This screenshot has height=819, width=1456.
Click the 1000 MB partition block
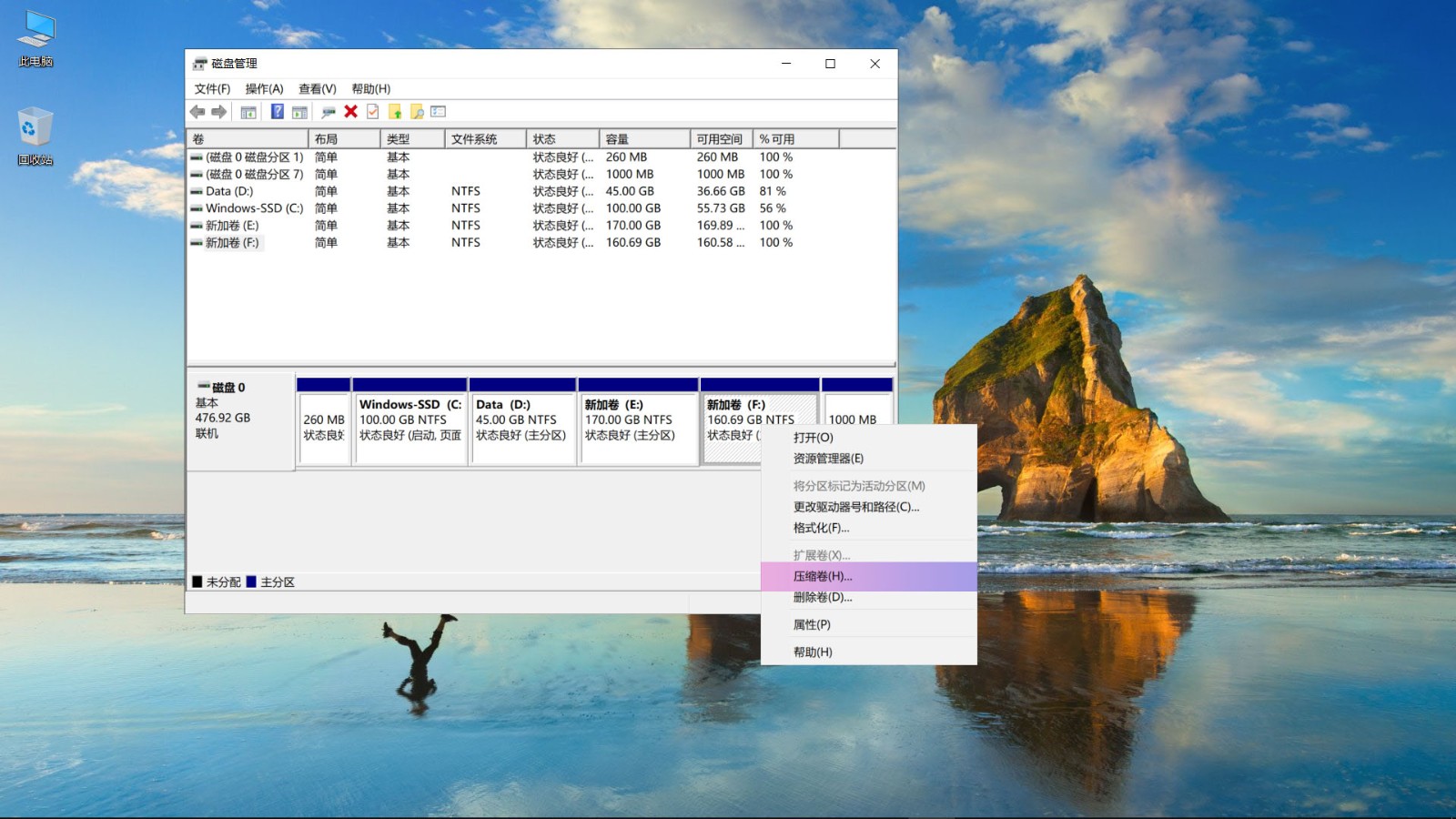[857, 408]
